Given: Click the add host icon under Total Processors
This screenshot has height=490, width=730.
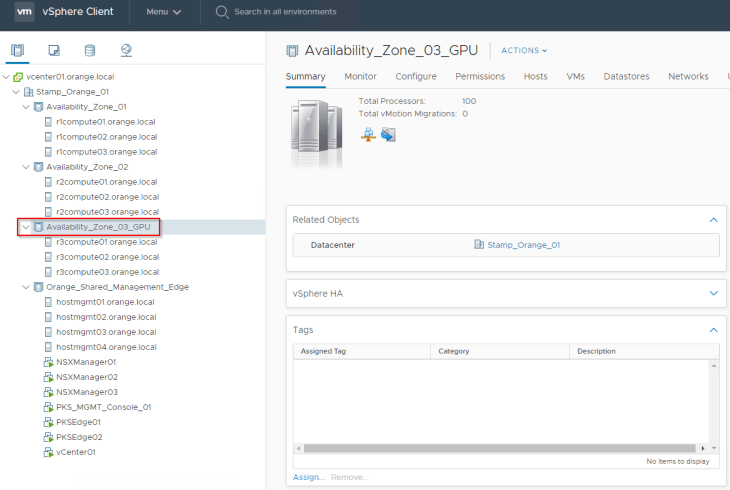Looking at the screenshot, I should (368, 134).
